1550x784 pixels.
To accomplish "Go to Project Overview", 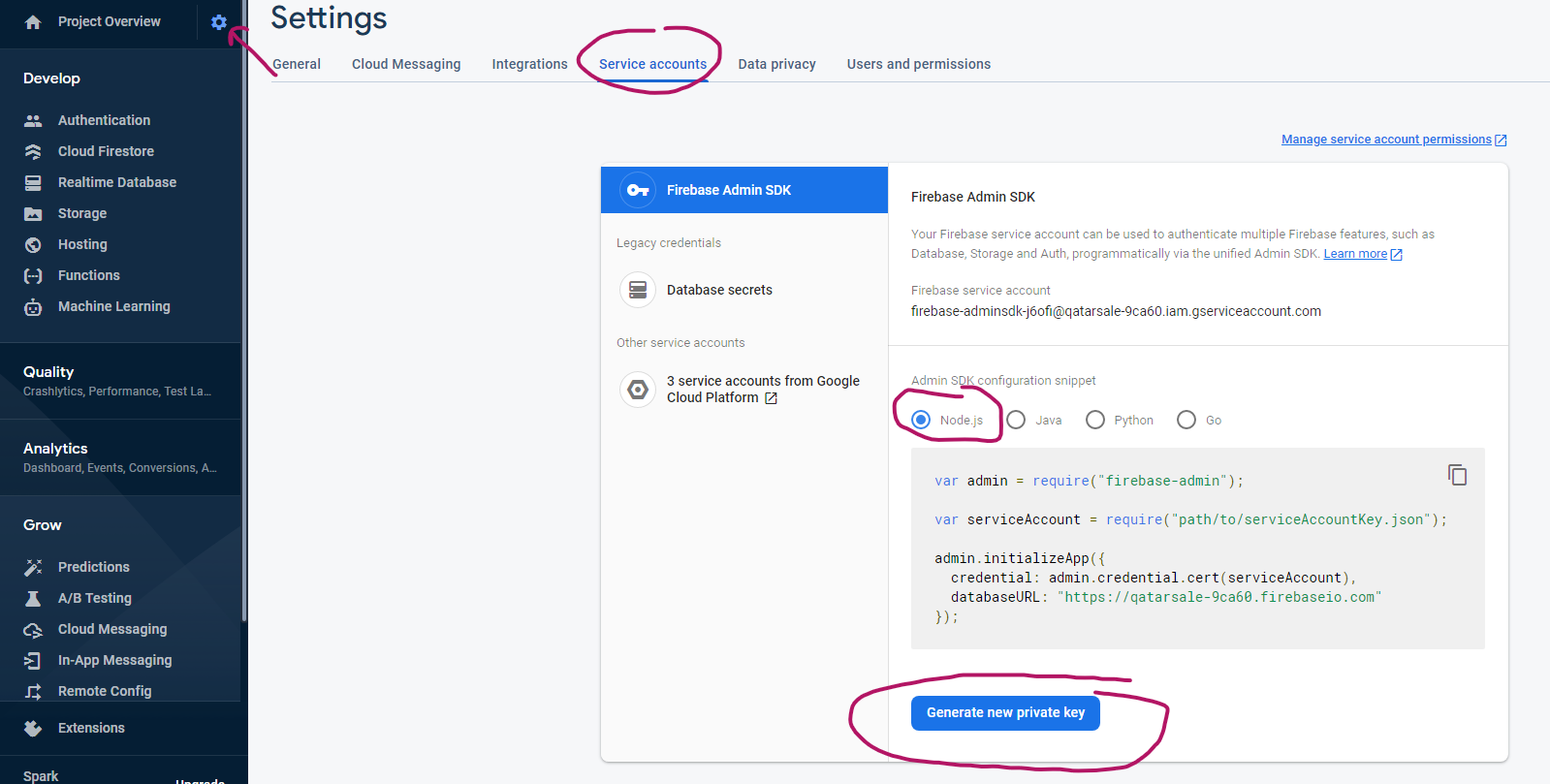I will pyautogui.click(x=109, y=21).
